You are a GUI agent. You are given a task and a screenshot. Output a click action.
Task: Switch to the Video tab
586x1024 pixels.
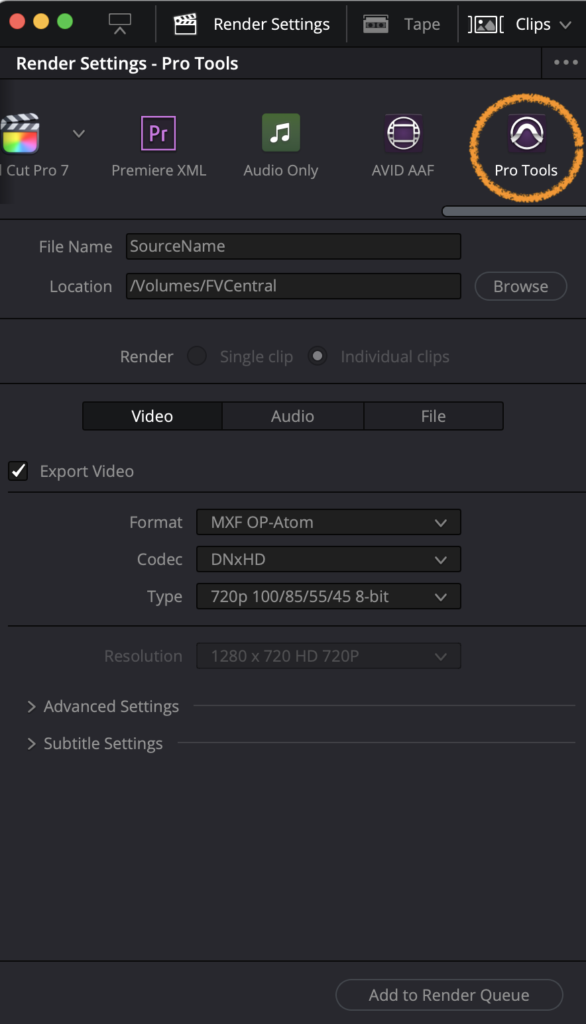(x=152, y=416)
